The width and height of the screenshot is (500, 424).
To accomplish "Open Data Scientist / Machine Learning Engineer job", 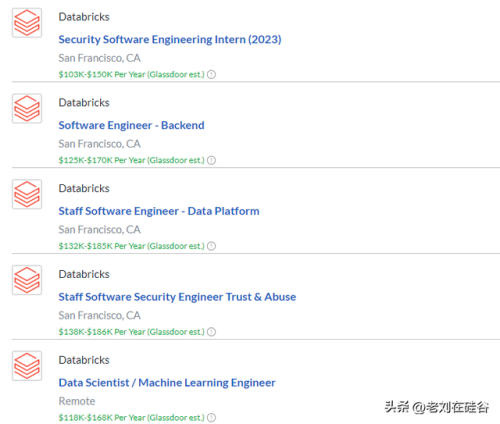I will (167, 383).
